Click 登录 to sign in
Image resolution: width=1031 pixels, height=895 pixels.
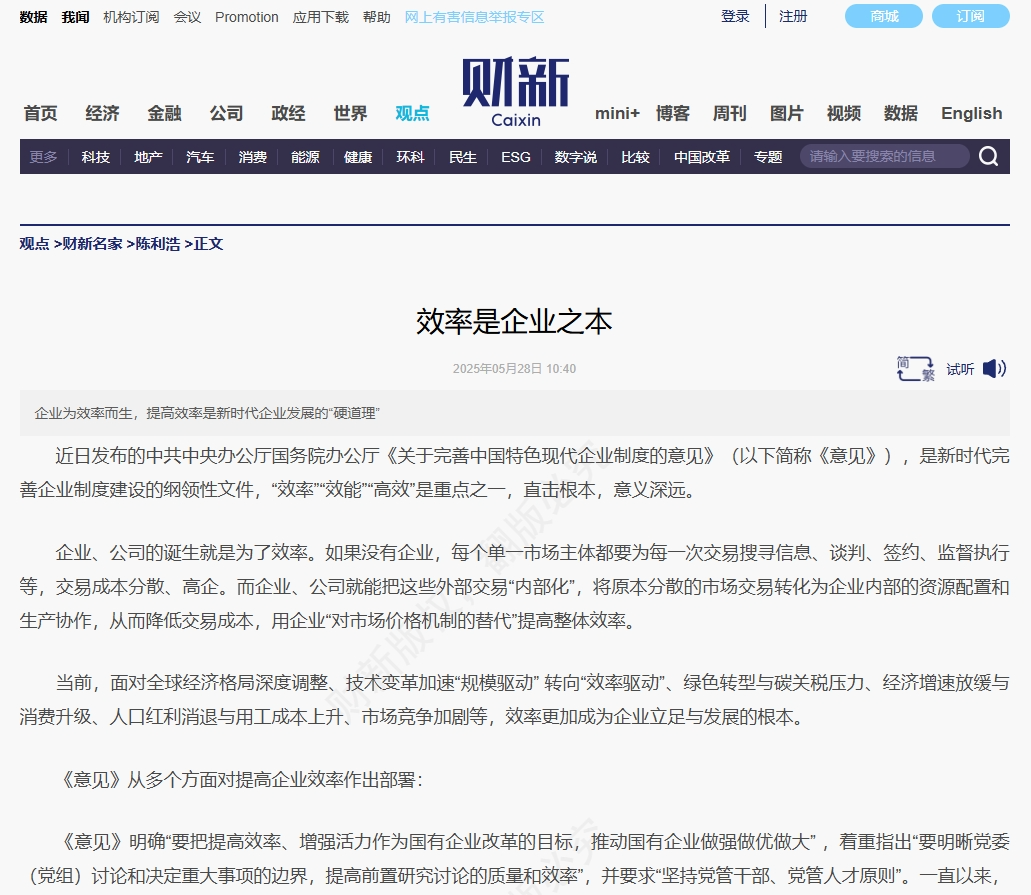pos(734,16)
